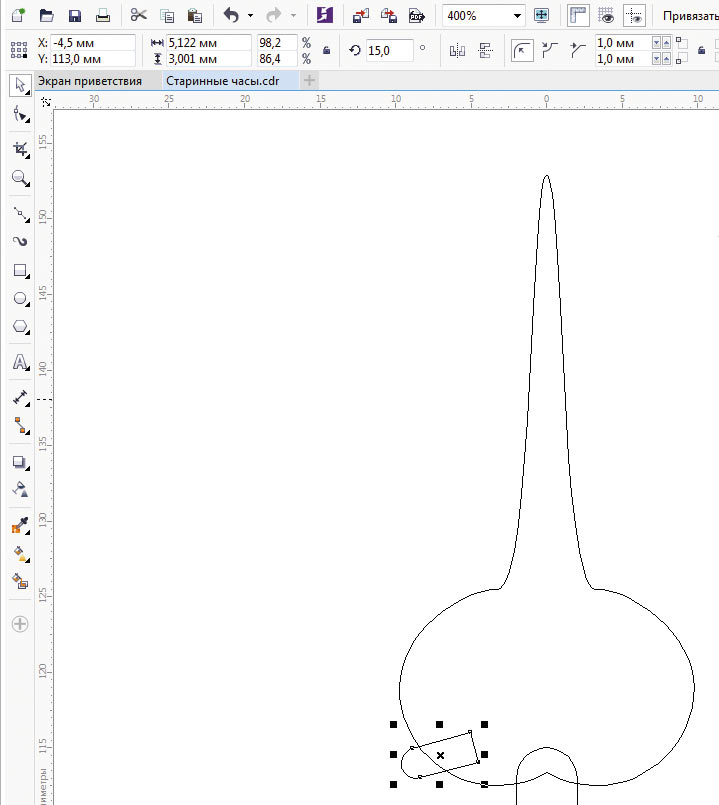
Task: Print the document using printer icon
Action: (103, 15)
